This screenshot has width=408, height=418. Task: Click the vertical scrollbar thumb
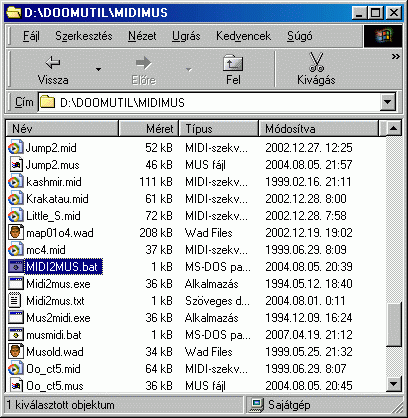[394, 324]
